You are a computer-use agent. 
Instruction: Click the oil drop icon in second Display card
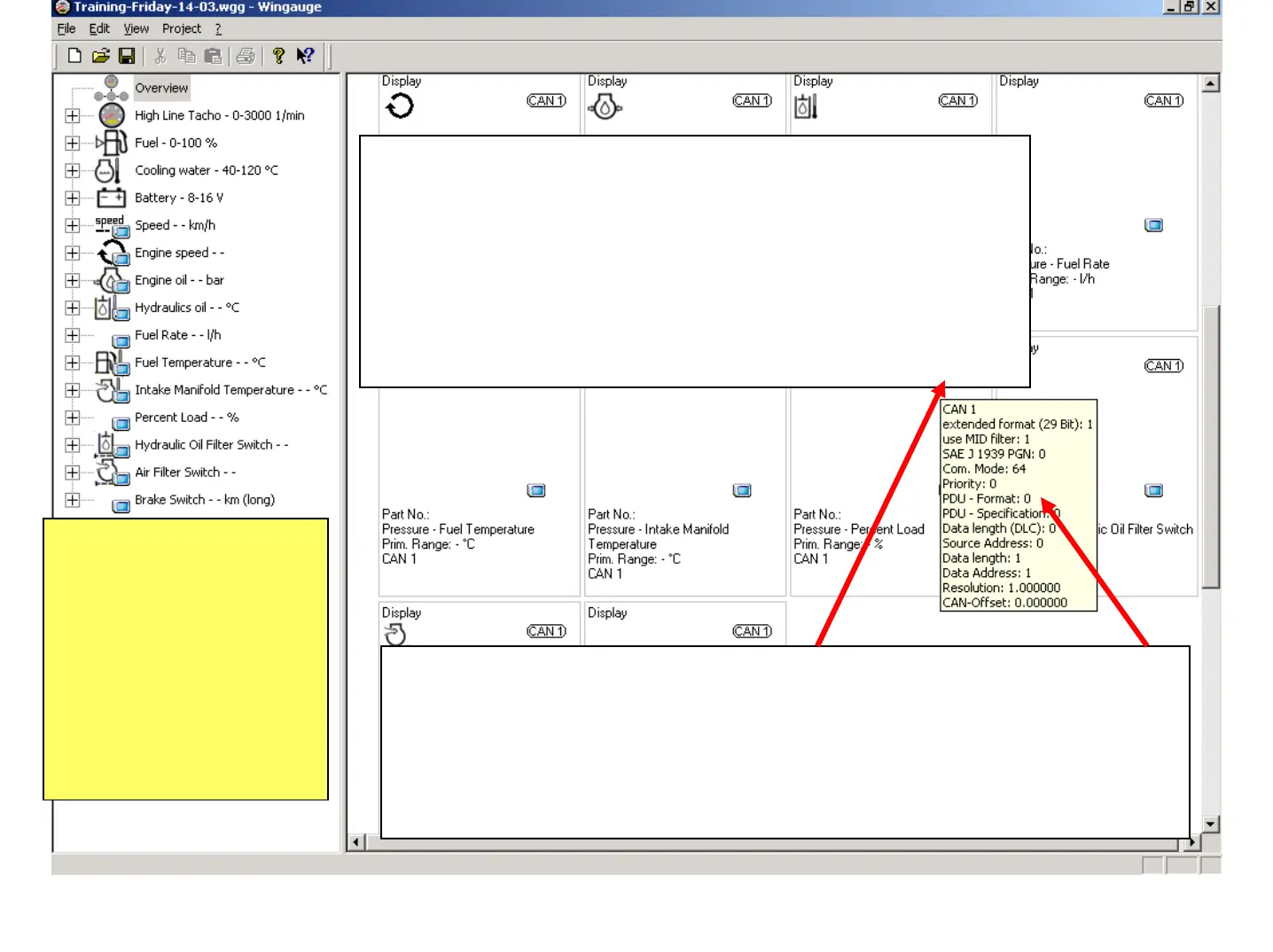605,107
